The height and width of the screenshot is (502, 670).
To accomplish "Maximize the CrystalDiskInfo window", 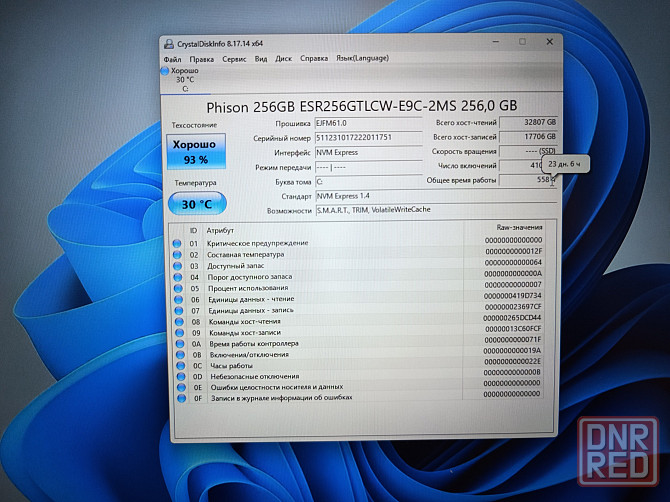I will coord(522,42).
